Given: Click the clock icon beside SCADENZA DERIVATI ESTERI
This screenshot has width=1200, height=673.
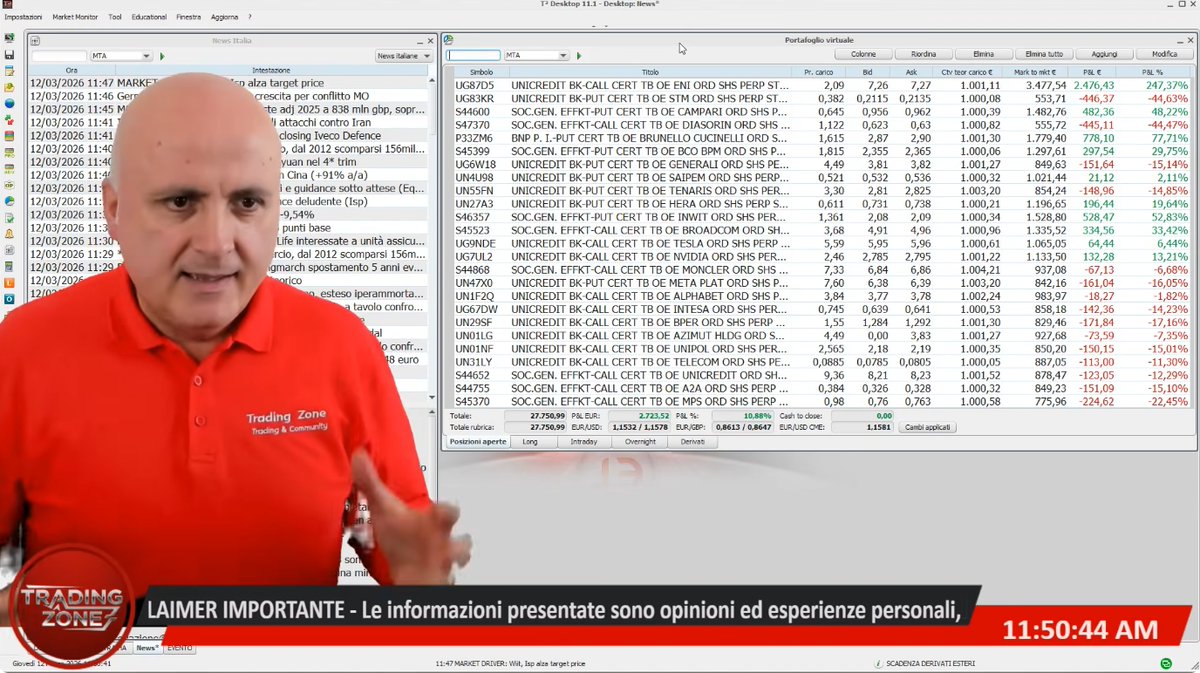Looking at the screenshot, I should pos(878,663).
